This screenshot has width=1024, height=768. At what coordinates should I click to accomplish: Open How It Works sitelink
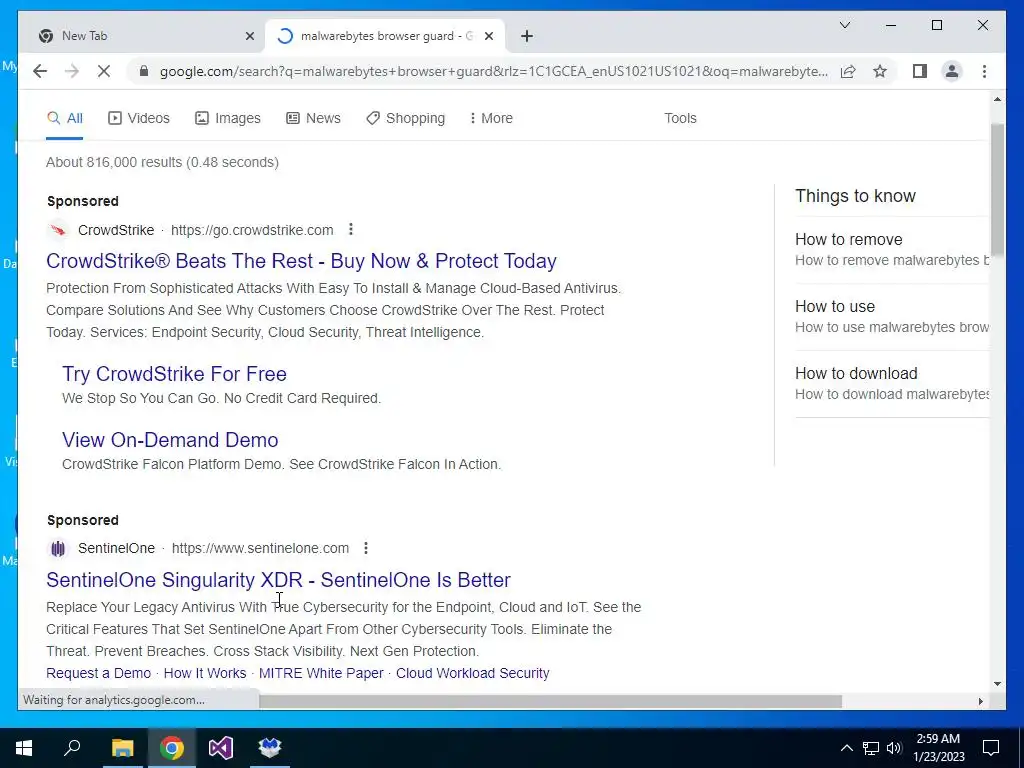click(205, 673)
